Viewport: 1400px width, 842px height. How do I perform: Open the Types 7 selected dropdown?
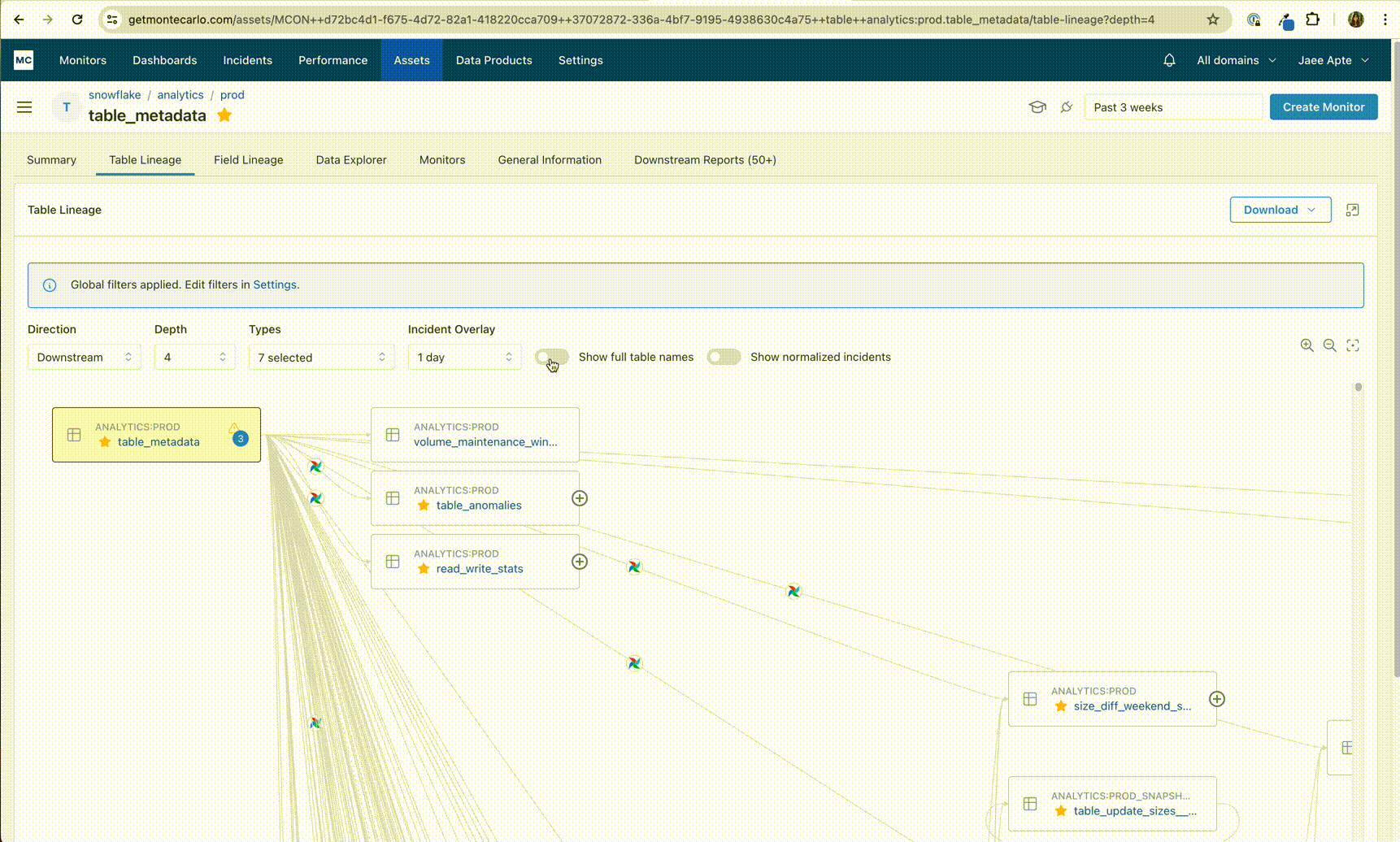(x=322, y=357)
